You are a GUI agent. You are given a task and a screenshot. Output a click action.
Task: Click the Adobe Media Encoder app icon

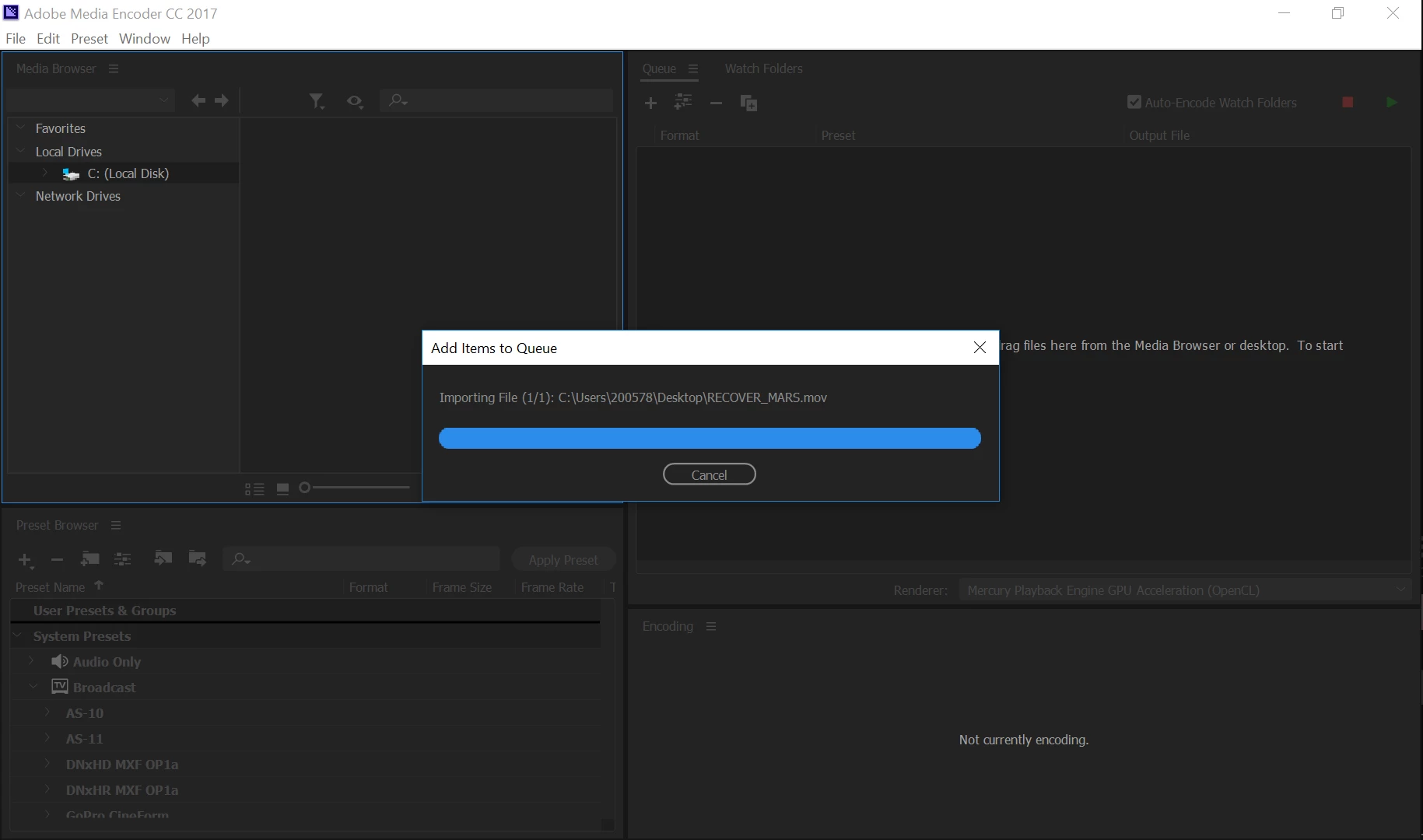(x=11, y=12)
